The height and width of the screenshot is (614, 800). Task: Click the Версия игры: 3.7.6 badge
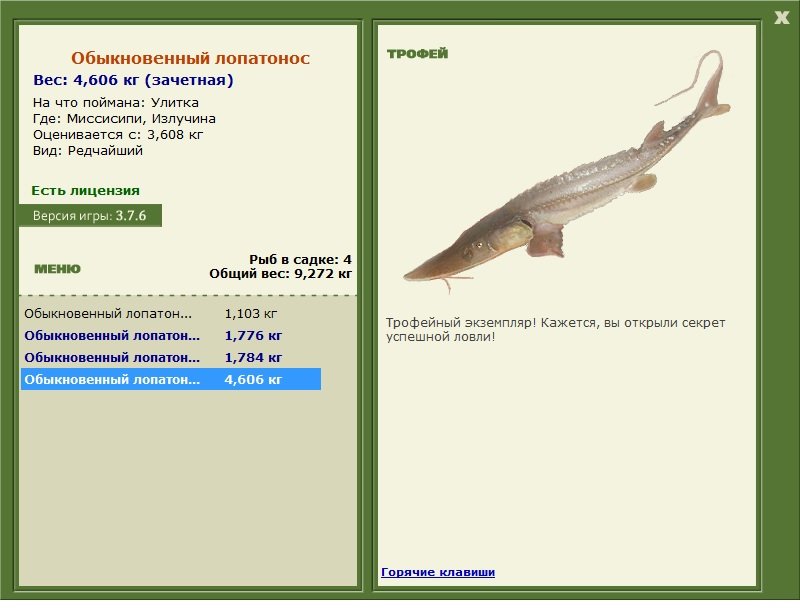[90, 215]
